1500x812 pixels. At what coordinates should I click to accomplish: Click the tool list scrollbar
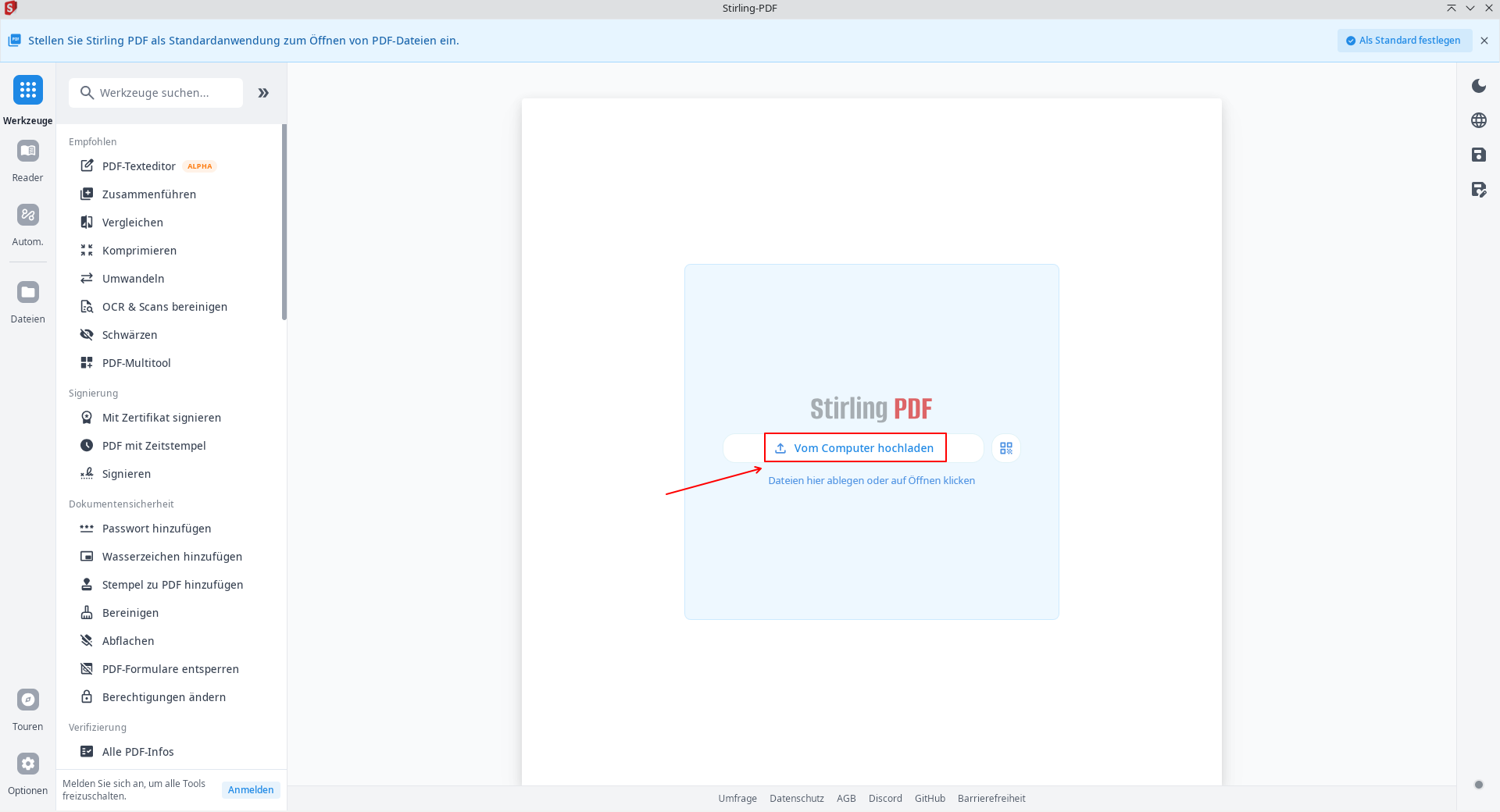coord(284,223)
